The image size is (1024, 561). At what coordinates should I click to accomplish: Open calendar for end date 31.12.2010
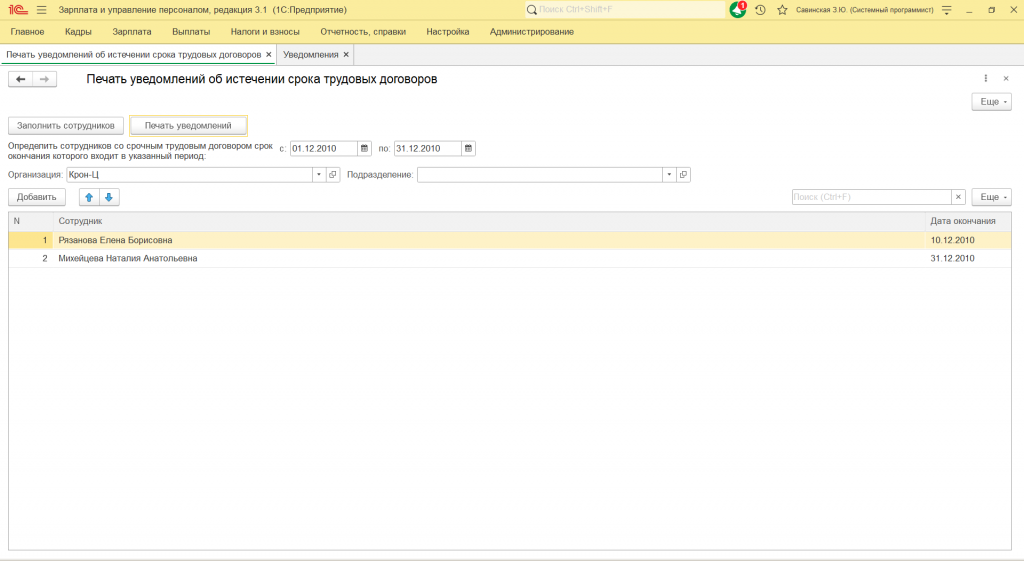[468, 148]
